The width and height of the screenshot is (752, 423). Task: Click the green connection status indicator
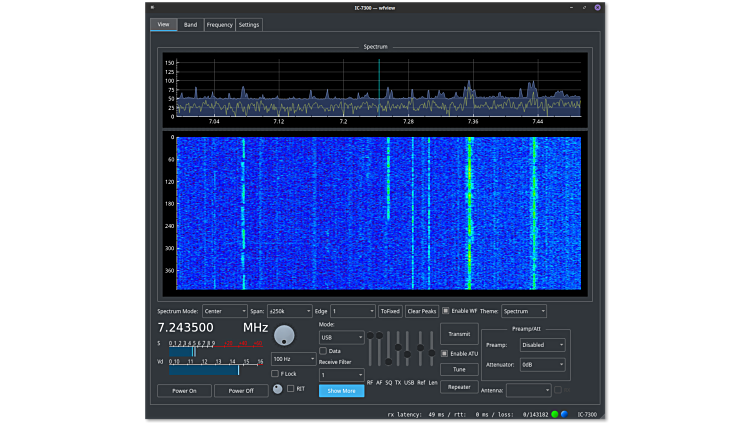coord(555,414)
